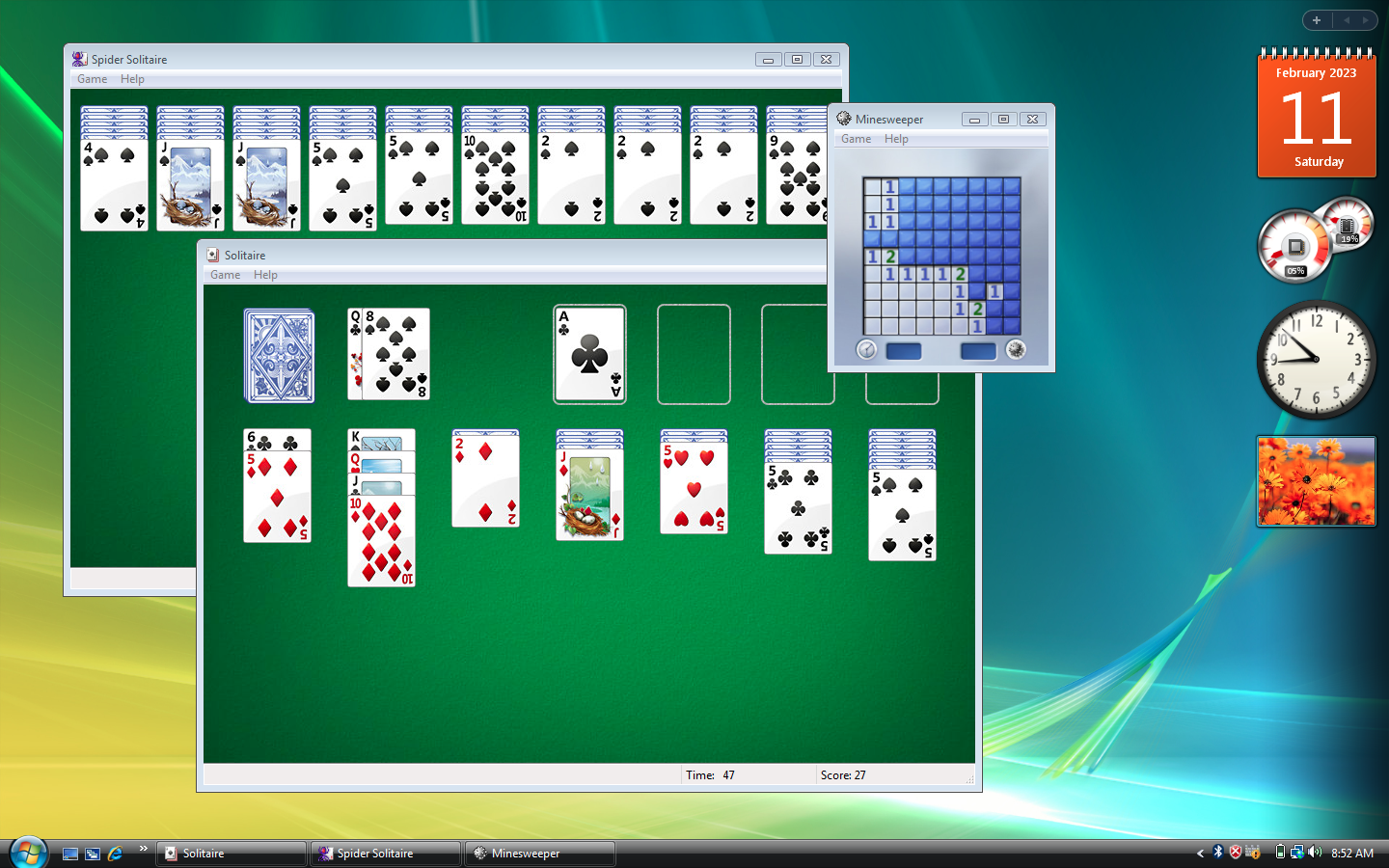Click the red security shield tray icon

point(1235,853)
